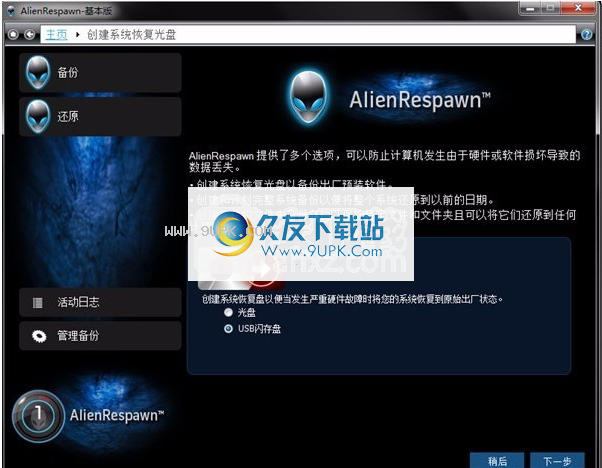
Task: Open 活动日志 activity log
Action: (x=100, y=302)
